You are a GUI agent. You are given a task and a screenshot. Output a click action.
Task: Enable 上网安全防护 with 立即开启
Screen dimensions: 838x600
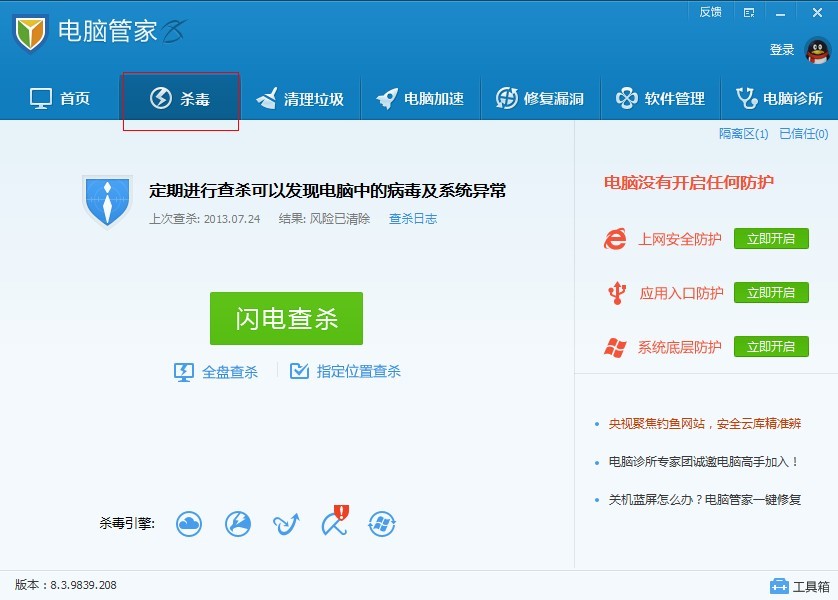click(x=771, y=239)
